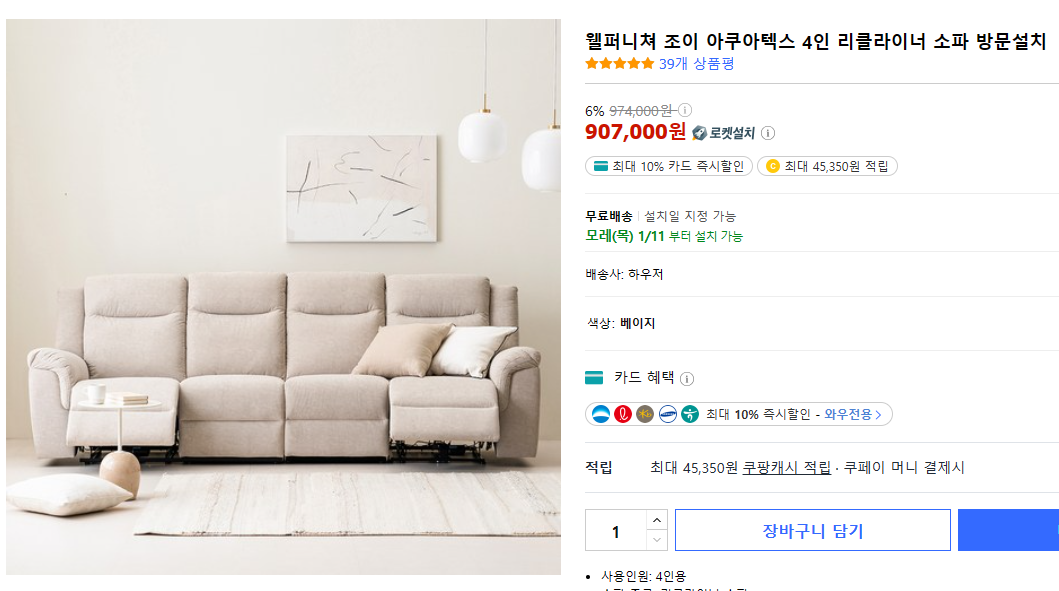Expand 와우전용 card discount details
Screen dimensions: 1059x591
[852, 414]
